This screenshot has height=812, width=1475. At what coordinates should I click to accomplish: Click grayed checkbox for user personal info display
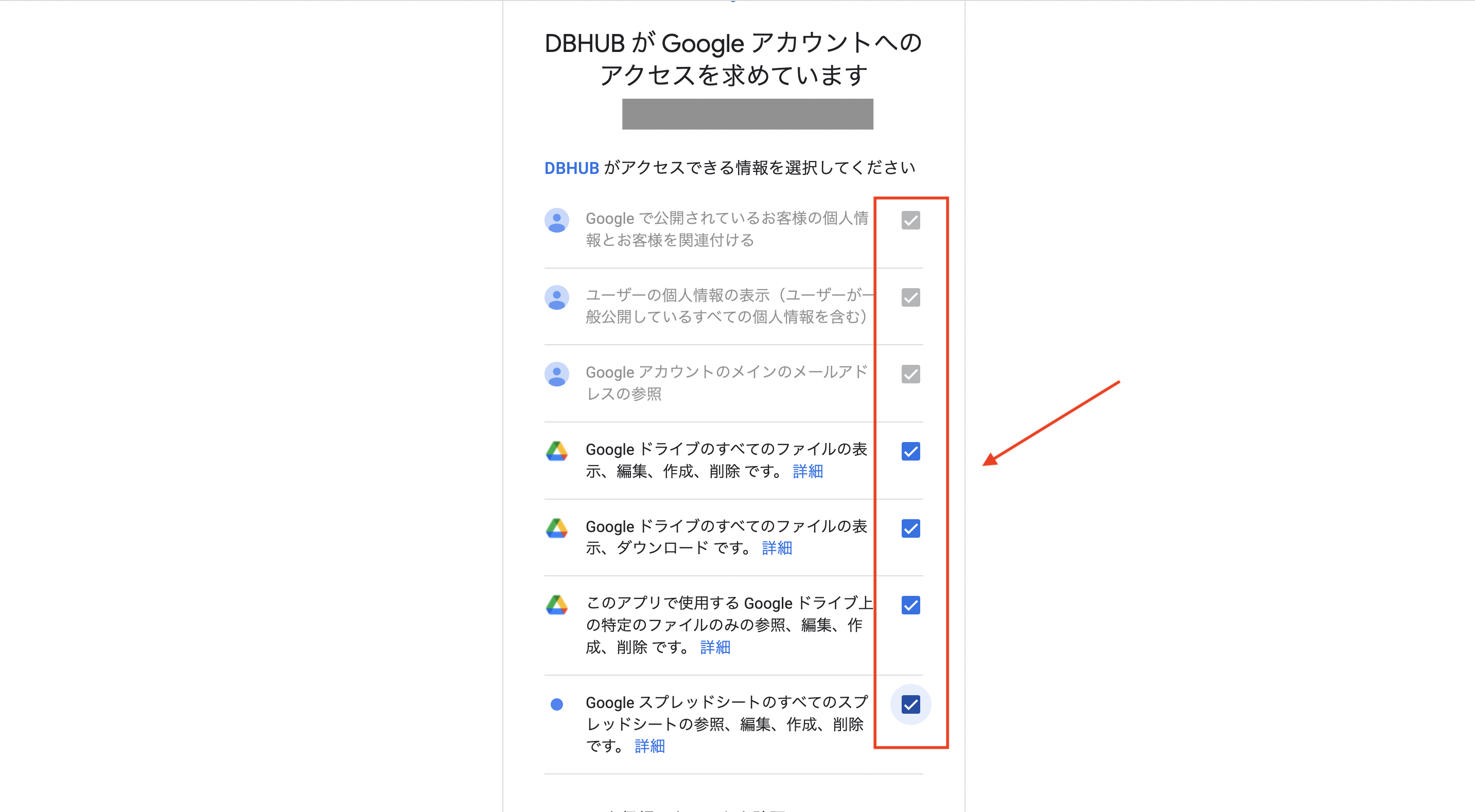pos(910,297)
